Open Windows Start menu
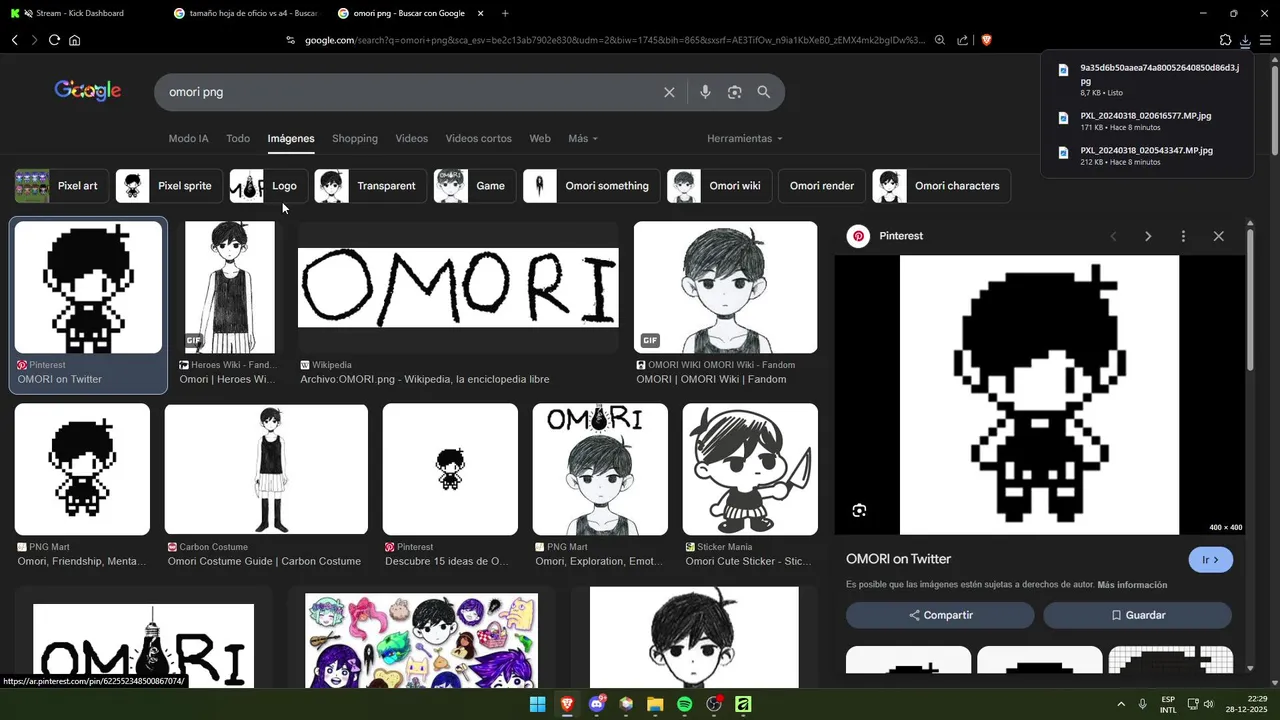Screen dimensions: 1280x720 coord(537,704)
